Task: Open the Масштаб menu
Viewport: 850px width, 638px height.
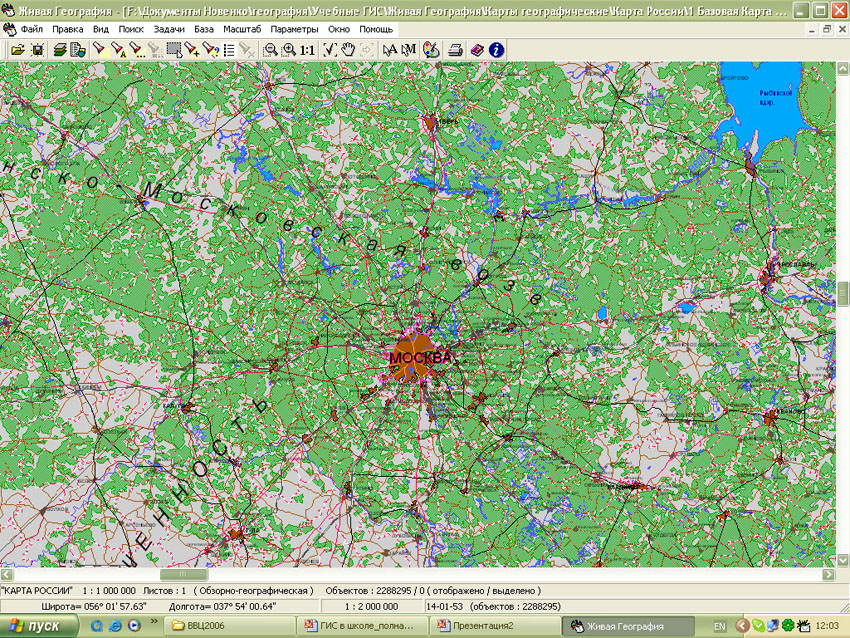Action: click(x=242, y=29)
